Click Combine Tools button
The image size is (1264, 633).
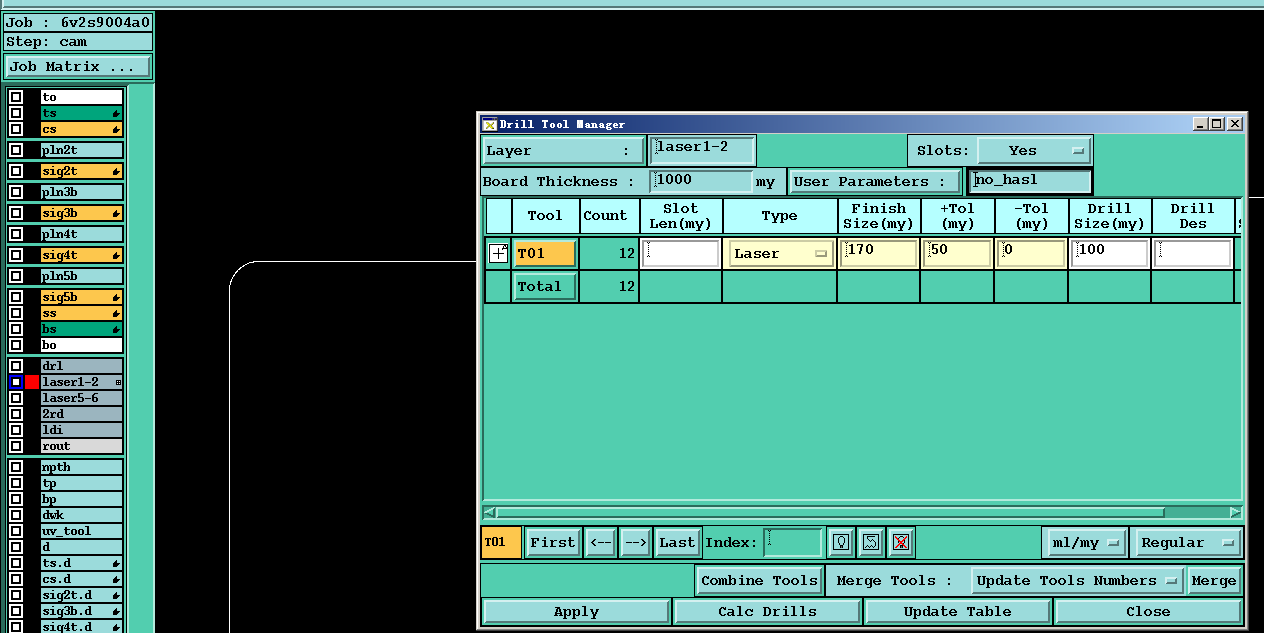click(759, 581)
